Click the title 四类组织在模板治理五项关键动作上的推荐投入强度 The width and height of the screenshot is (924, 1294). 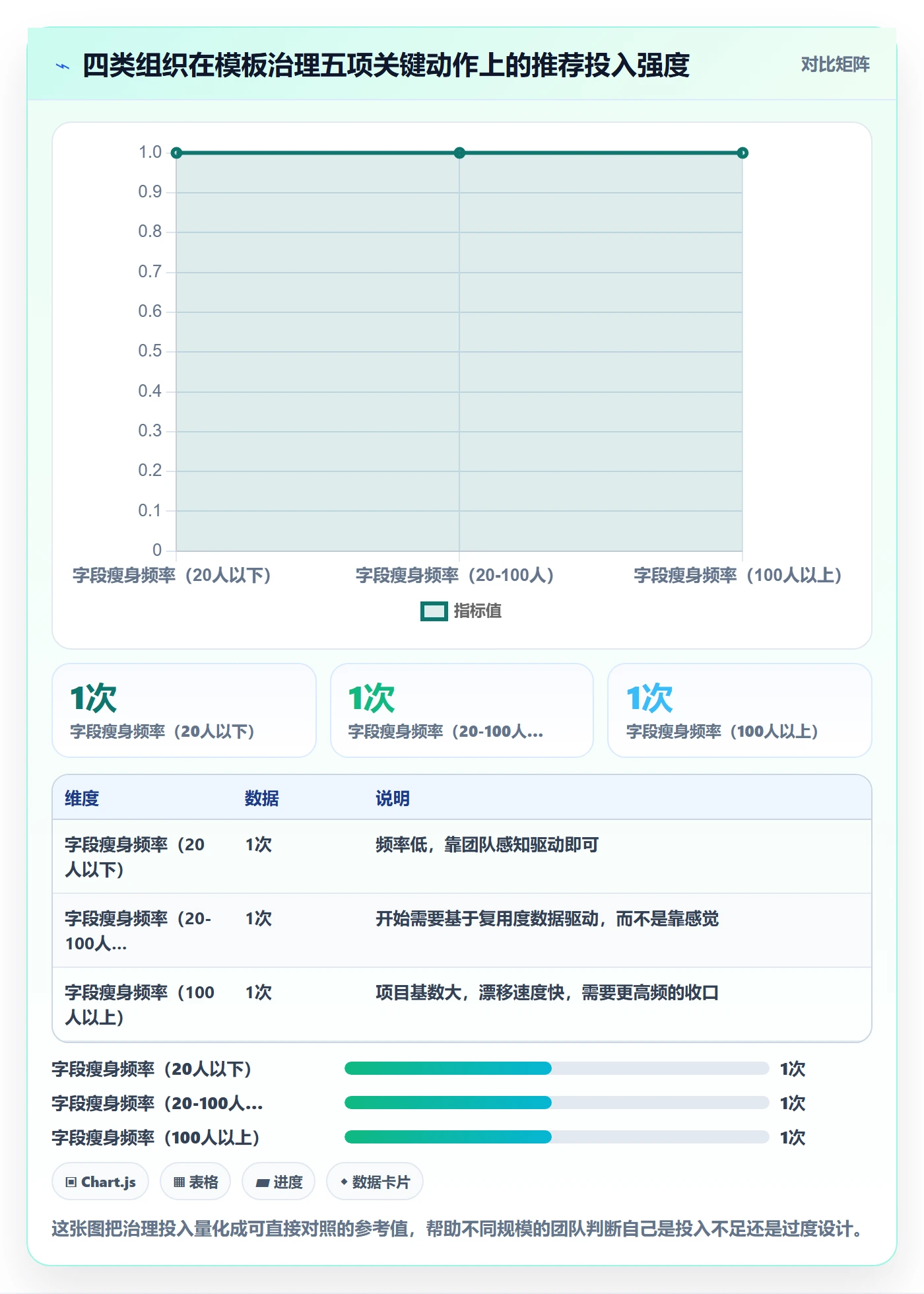coord(386,65)
